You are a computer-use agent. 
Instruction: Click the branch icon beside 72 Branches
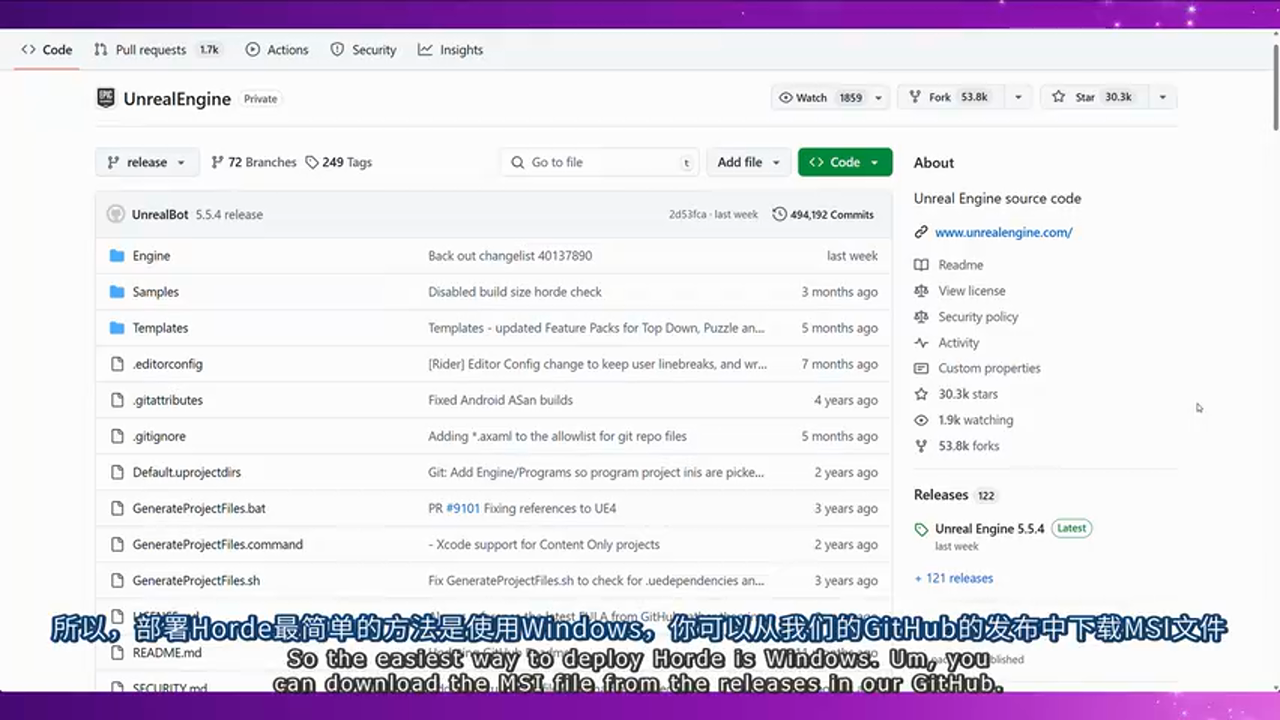(217, 162)
